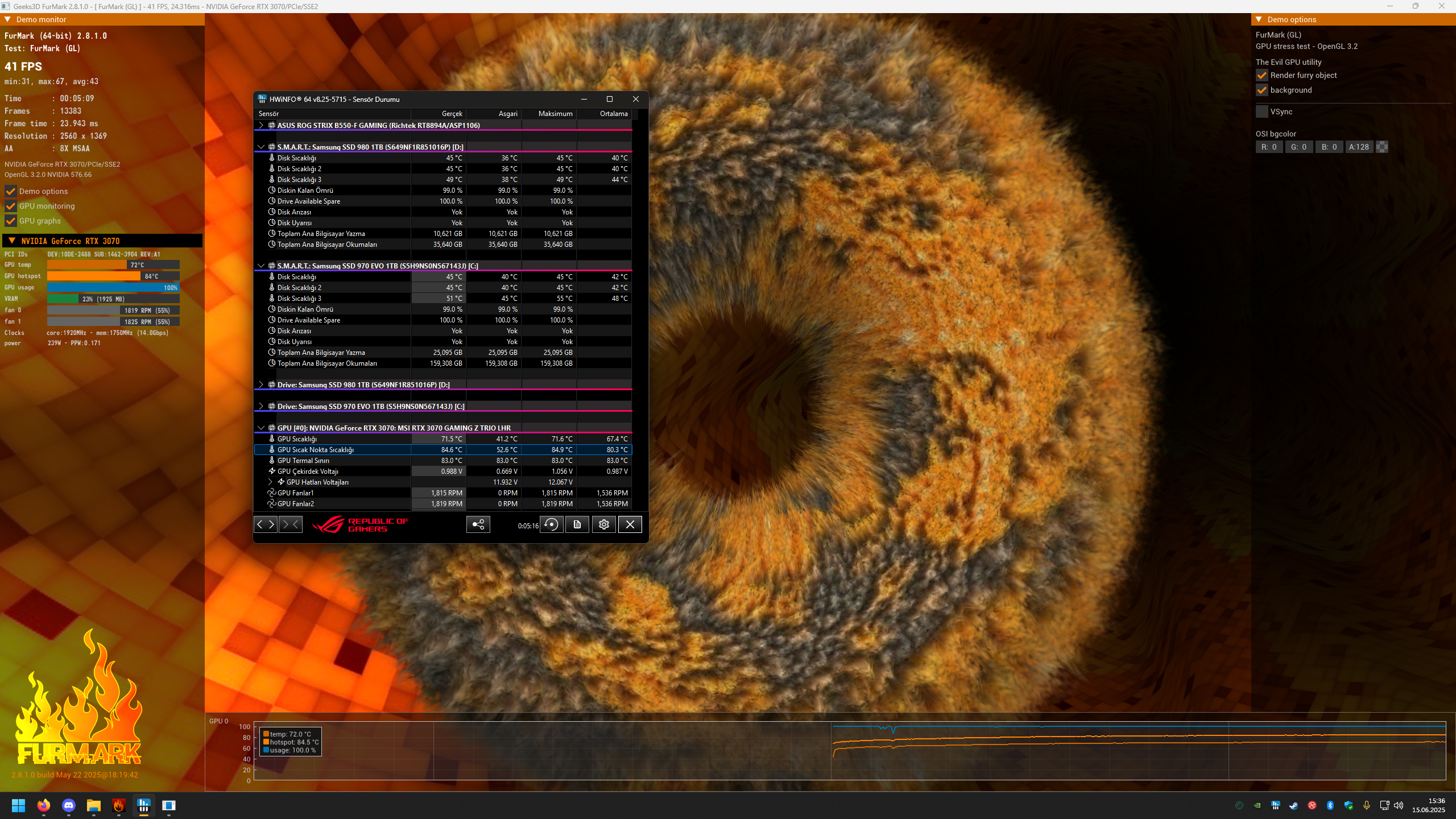
Task: Collapse S.M.A.R.T. Samsung SSD 970 EVO group
Action: tap(261, 266)
